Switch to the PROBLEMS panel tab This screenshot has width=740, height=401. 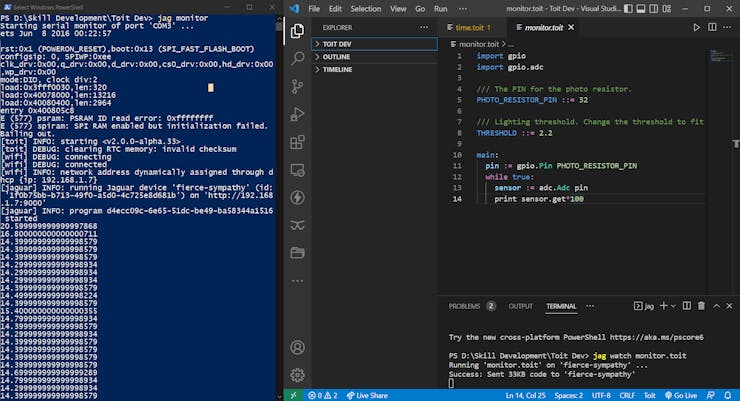pos(464,306)
